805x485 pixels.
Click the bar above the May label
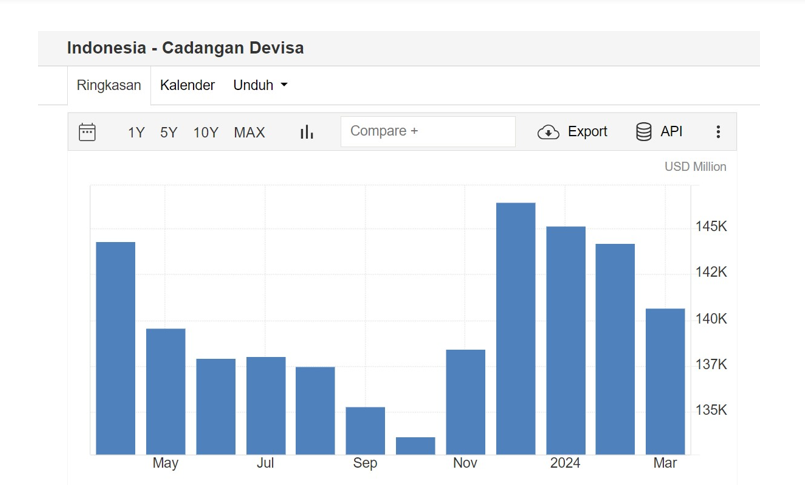tap(166, 391)
